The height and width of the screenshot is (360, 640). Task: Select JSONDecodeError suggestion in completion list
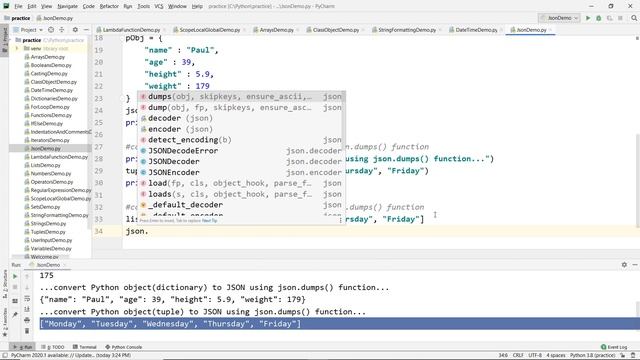pyautogui.click(x=241, y=151)
